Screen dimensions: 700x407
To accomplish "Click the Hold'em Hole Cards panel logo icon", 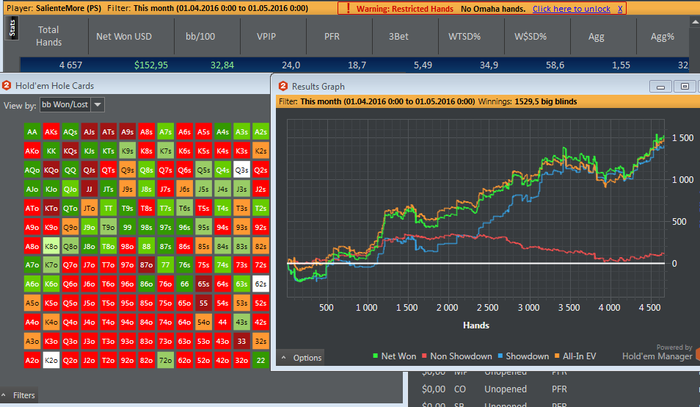I will (x=6, y=85).
